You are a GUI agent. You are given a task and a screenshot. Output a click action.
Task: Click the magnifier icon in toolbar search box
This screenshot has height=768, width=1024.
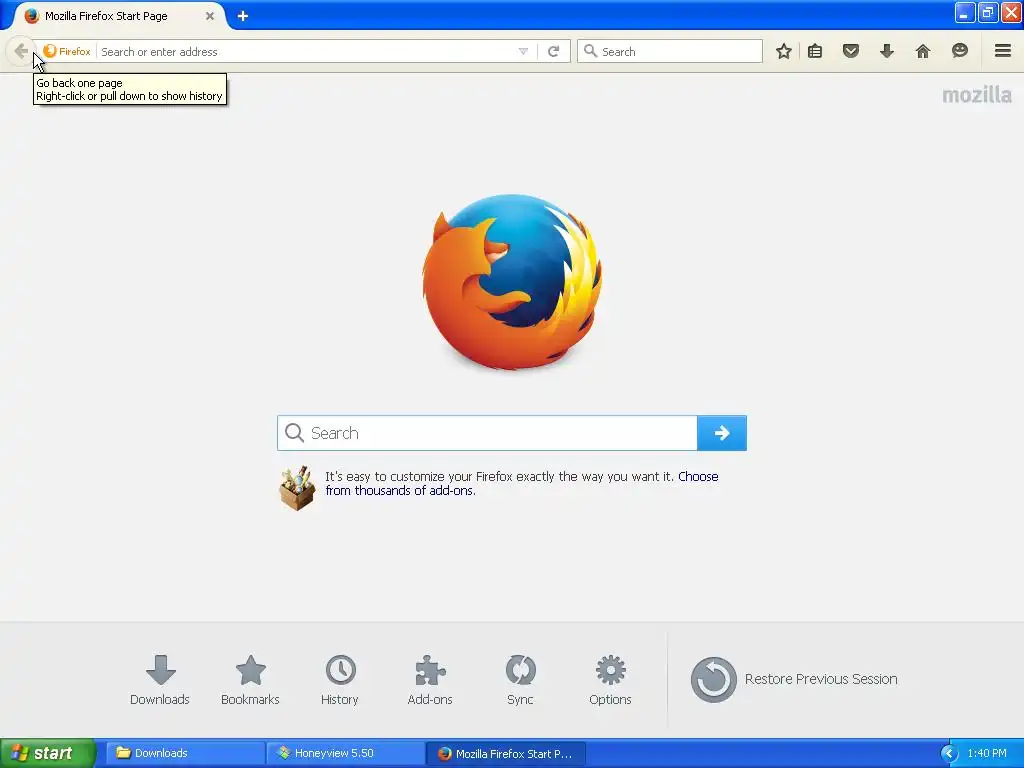click(590, 51)
